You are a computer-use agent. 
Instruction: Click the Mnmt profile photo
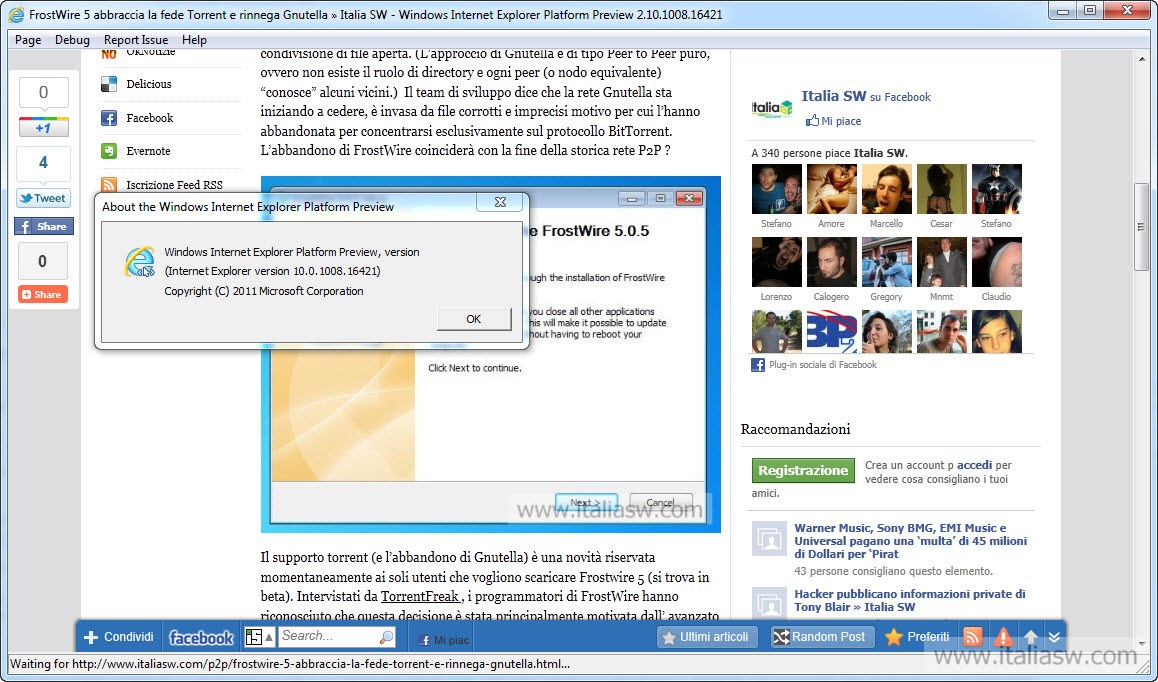click(942, 262)
